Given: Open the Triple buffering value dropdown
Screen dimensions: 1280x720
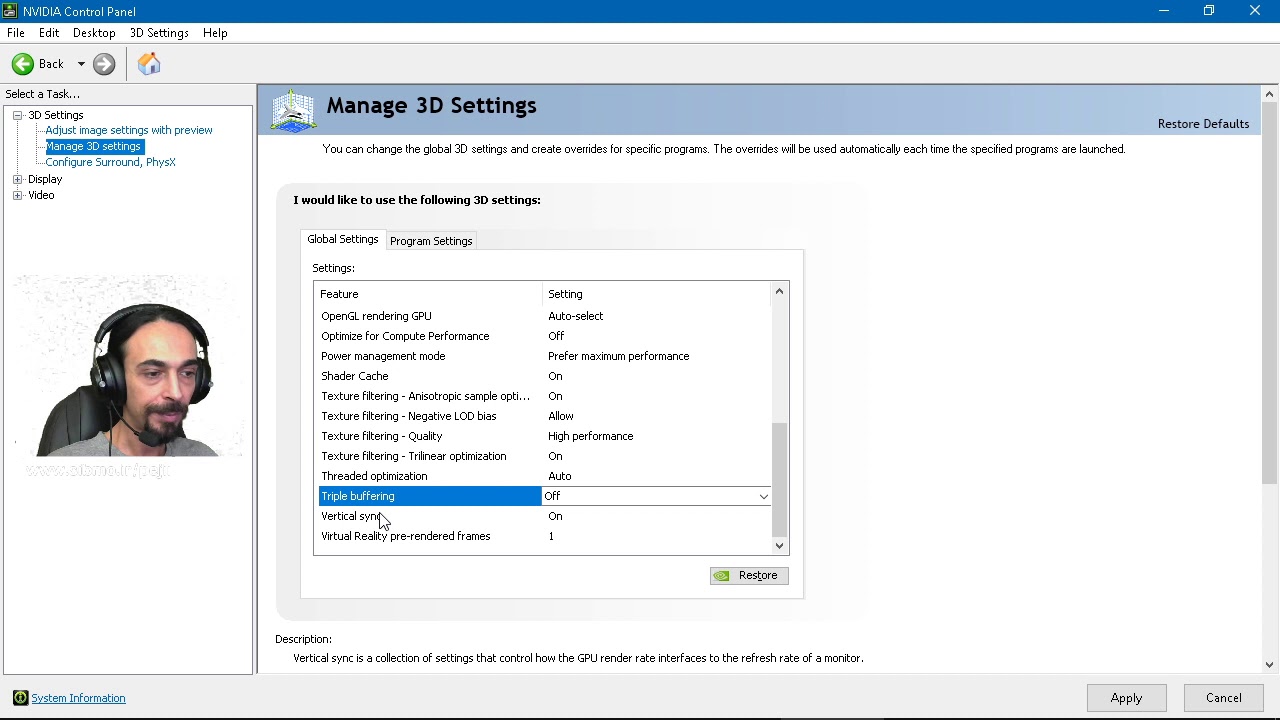Looking at the screenshot, I should pyautogui.click(x=763, y=496).
